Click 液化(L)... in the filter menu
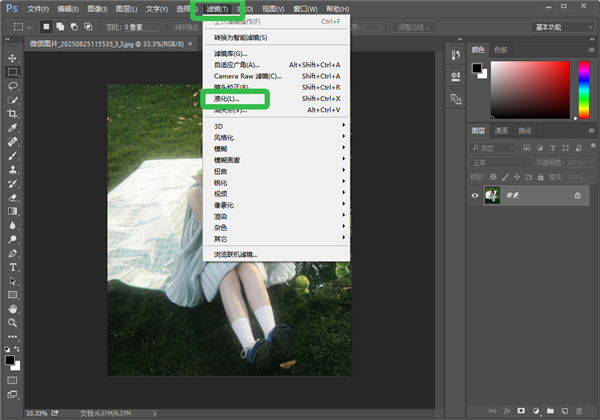 point(228,100)
